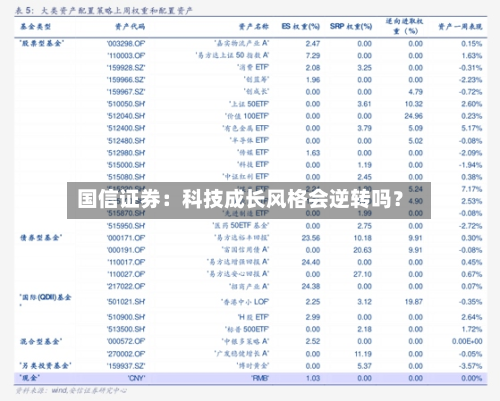Click the '上证 50ETF' asset name
This screenshot has height=401, width=500.
coord(249,104)
